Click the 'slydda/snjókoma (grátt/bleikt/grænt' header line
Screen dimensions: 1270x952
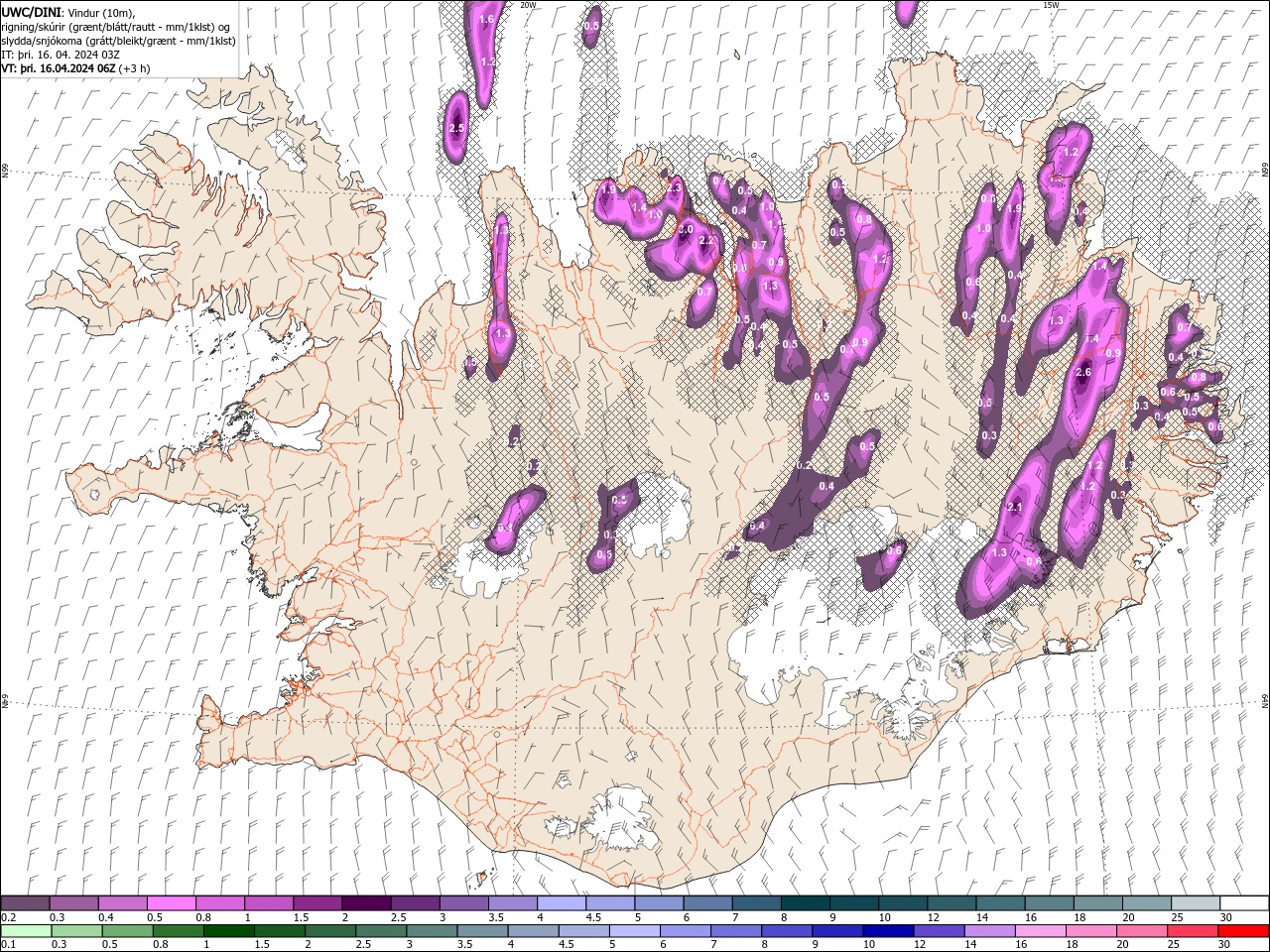point(118,41)
